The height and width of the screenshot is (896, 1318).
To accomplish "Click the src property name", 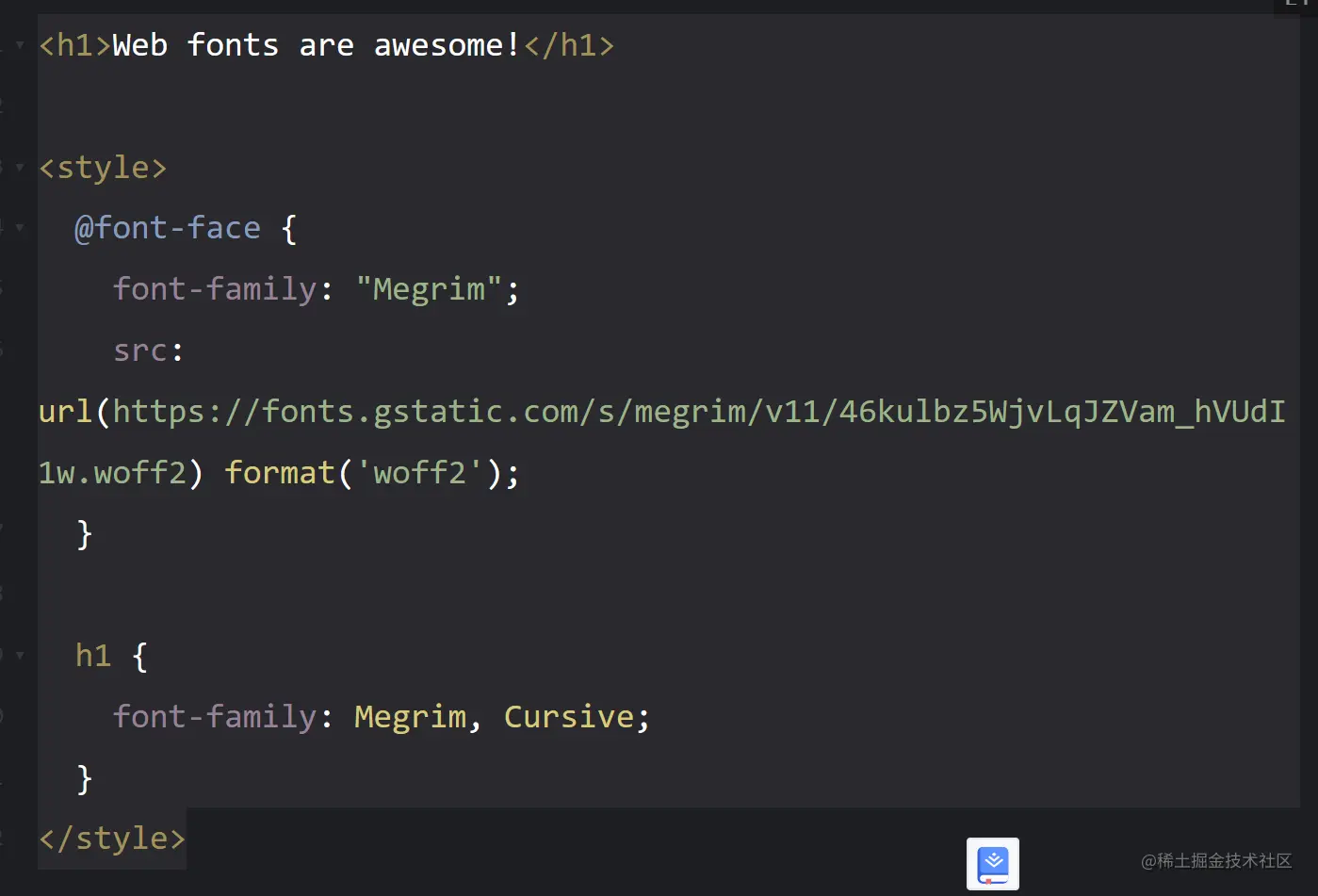I will pyautogui.click(x=140, y=350).
